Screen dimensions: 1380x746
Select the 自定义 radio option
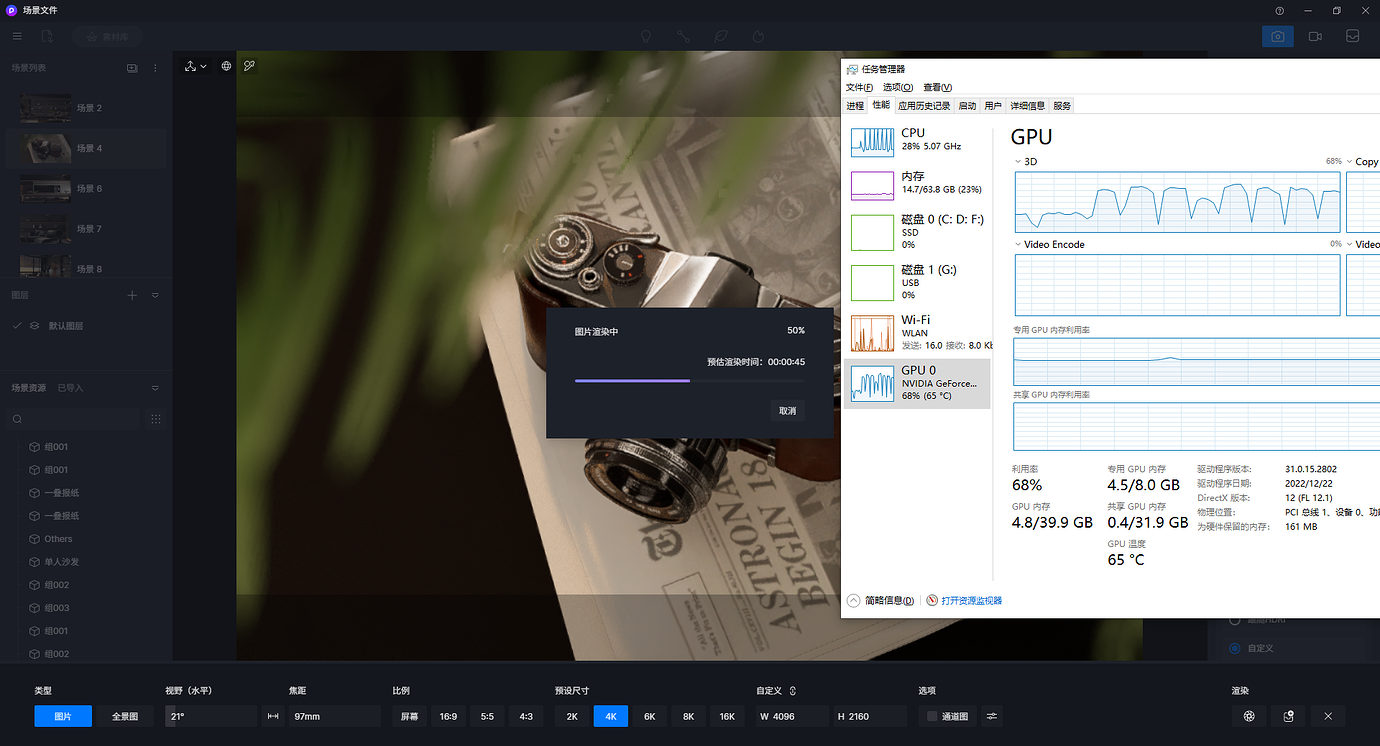(1233, 648)
